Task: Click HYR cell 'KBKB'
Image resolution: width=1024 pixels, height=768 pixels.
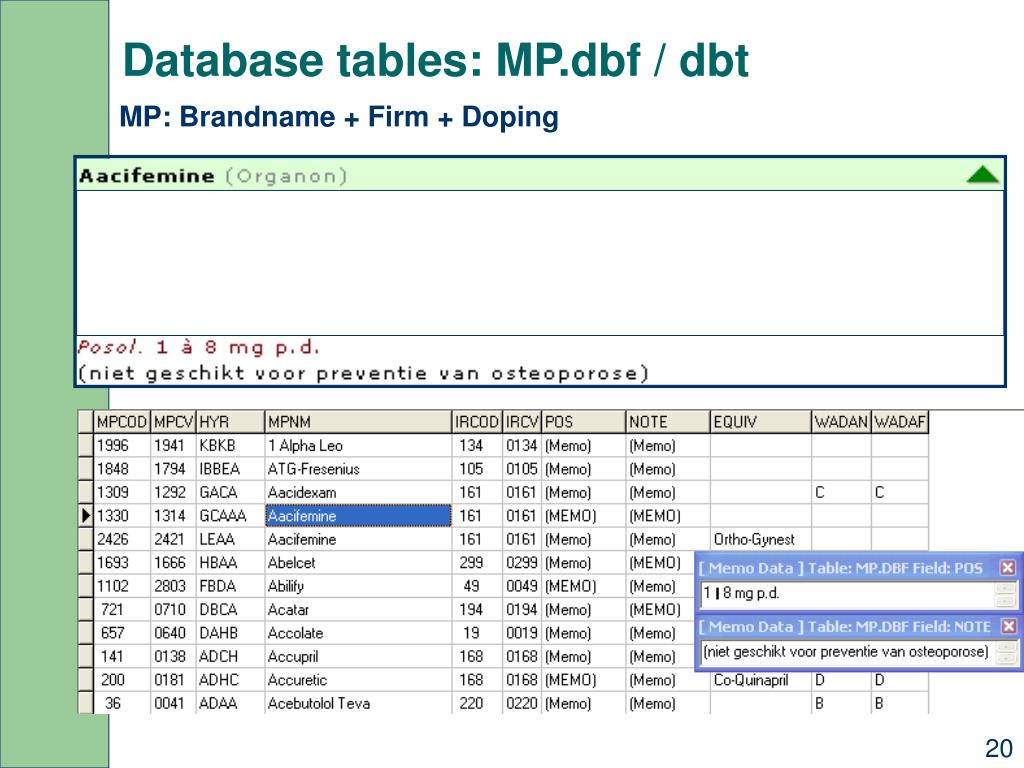Action: pos(231,445)
